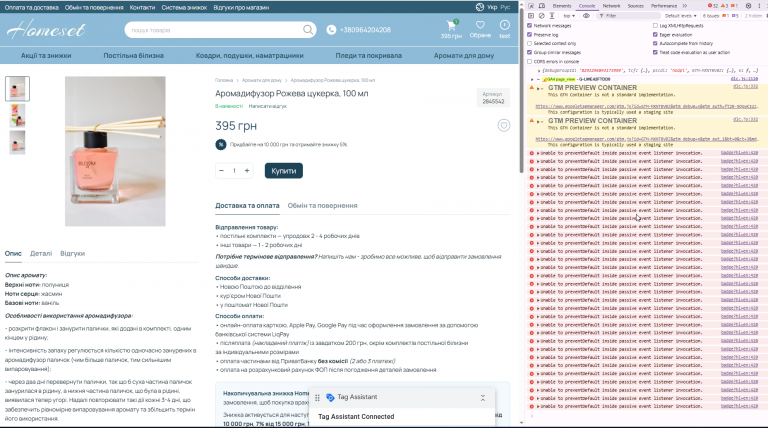Increase product quantity with plus
Viewport: 768px width, 428px height.
point(247,170)
